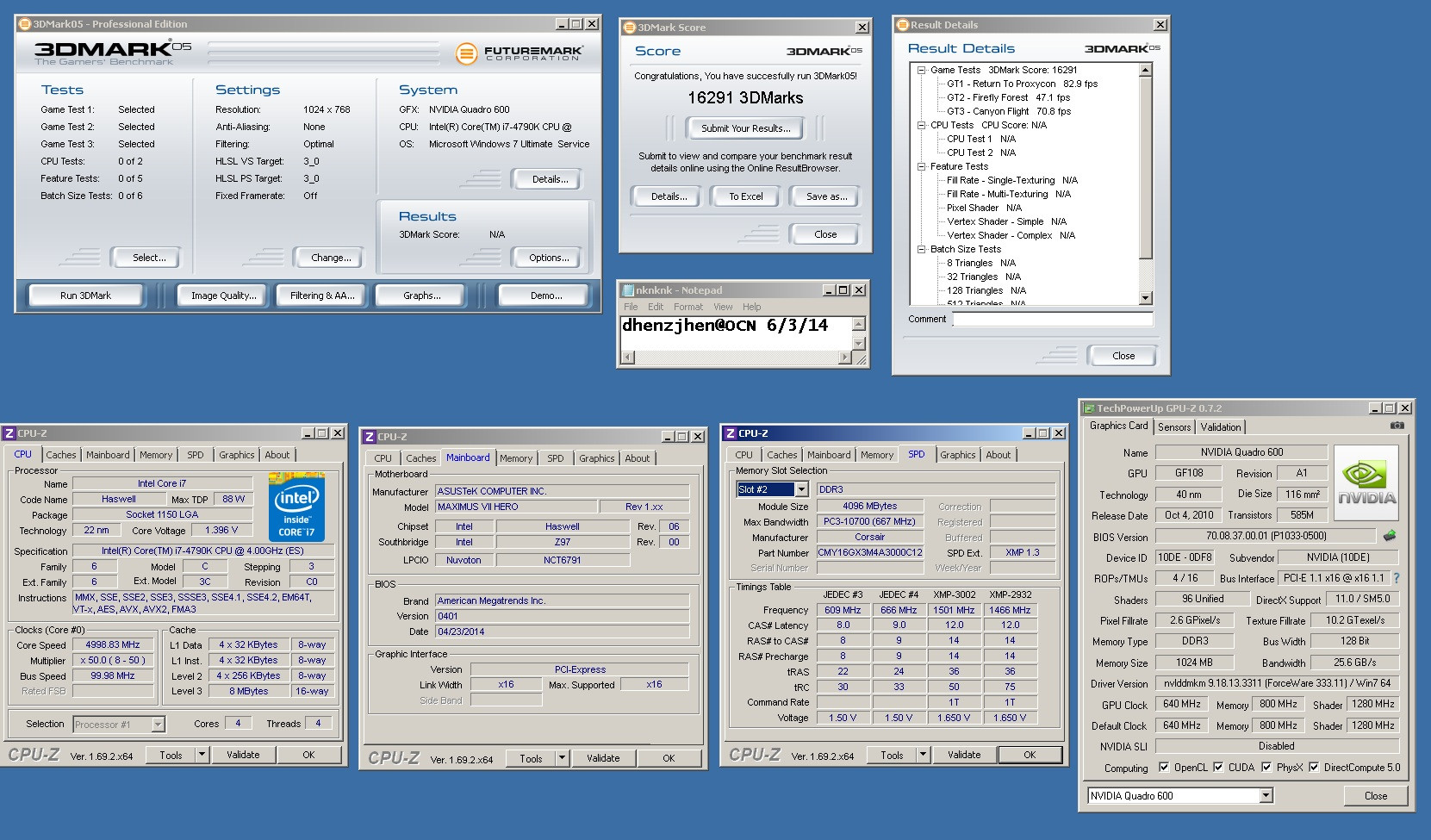Click the Bus Interface question mark icon
The height and width of the screenshot is (840, 1431).
[x=1397, y=578]
